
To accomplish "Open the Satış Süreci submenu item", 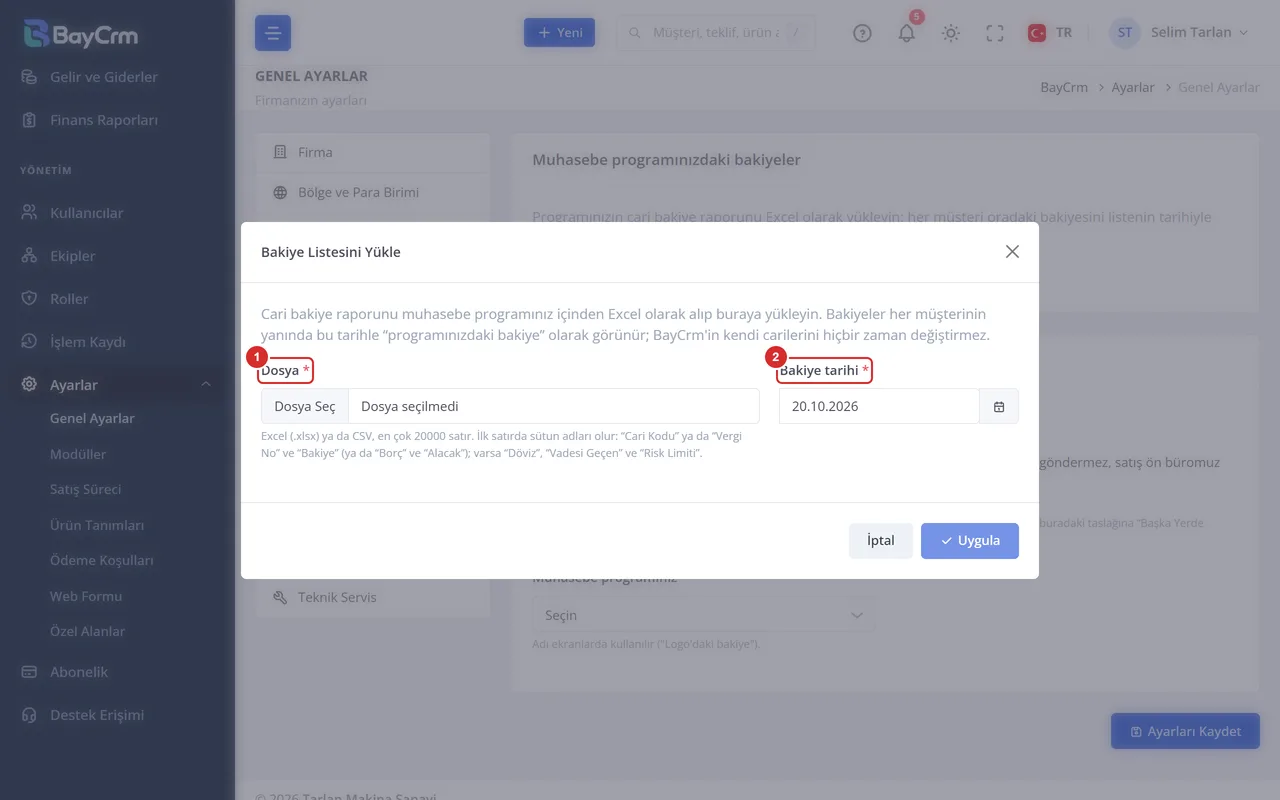I will pos(86,490).
